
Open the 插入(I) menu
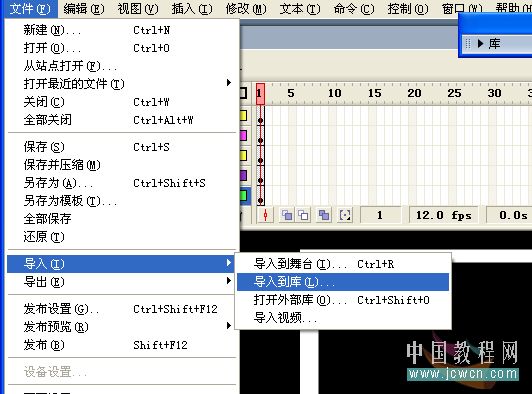(x=192, y=9)
